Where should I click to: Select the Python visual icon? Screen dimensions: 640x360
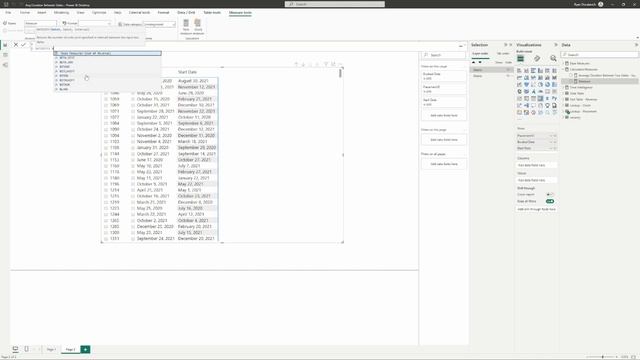click(554, 98)
